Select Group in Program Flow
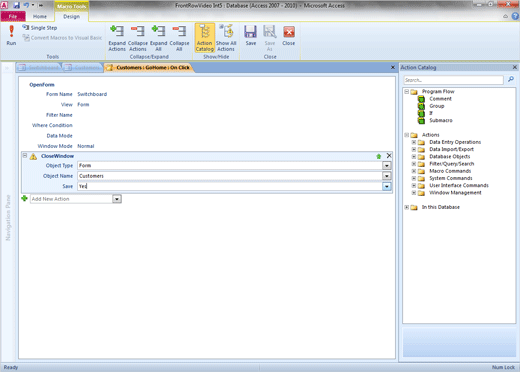 point(437,106)
